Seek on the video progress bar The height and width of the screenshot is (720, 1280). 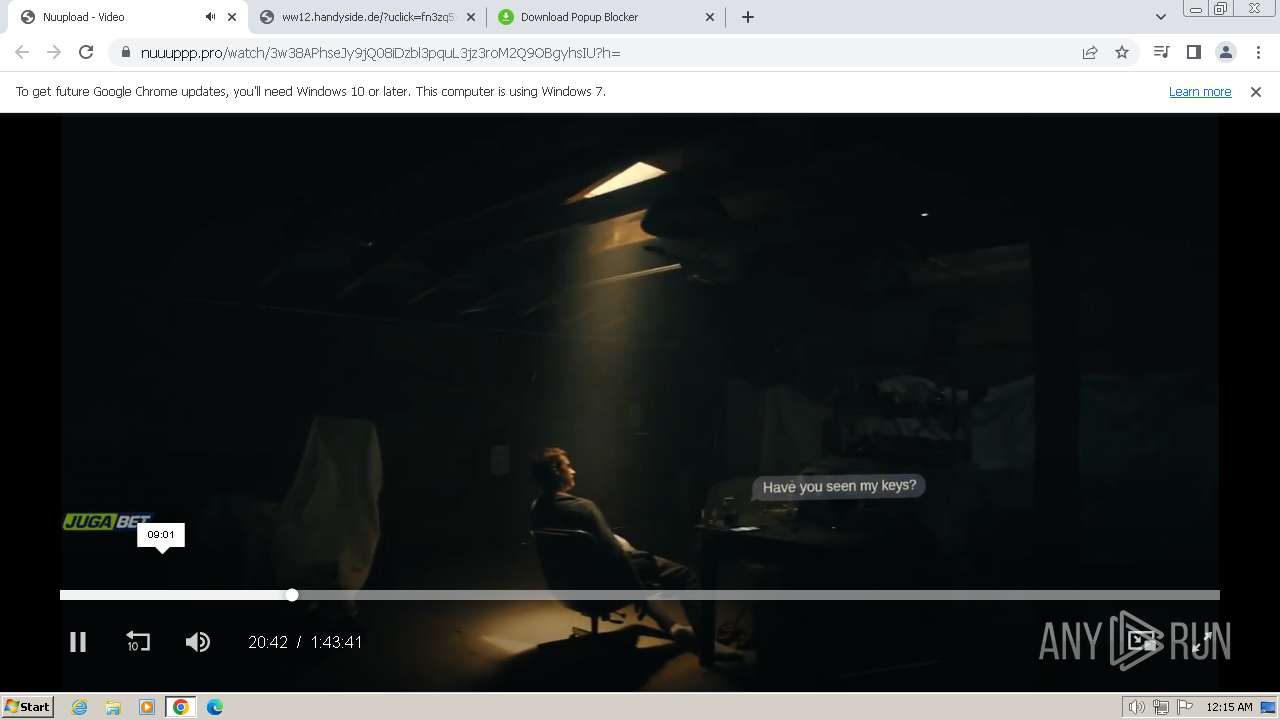(640, 595)
